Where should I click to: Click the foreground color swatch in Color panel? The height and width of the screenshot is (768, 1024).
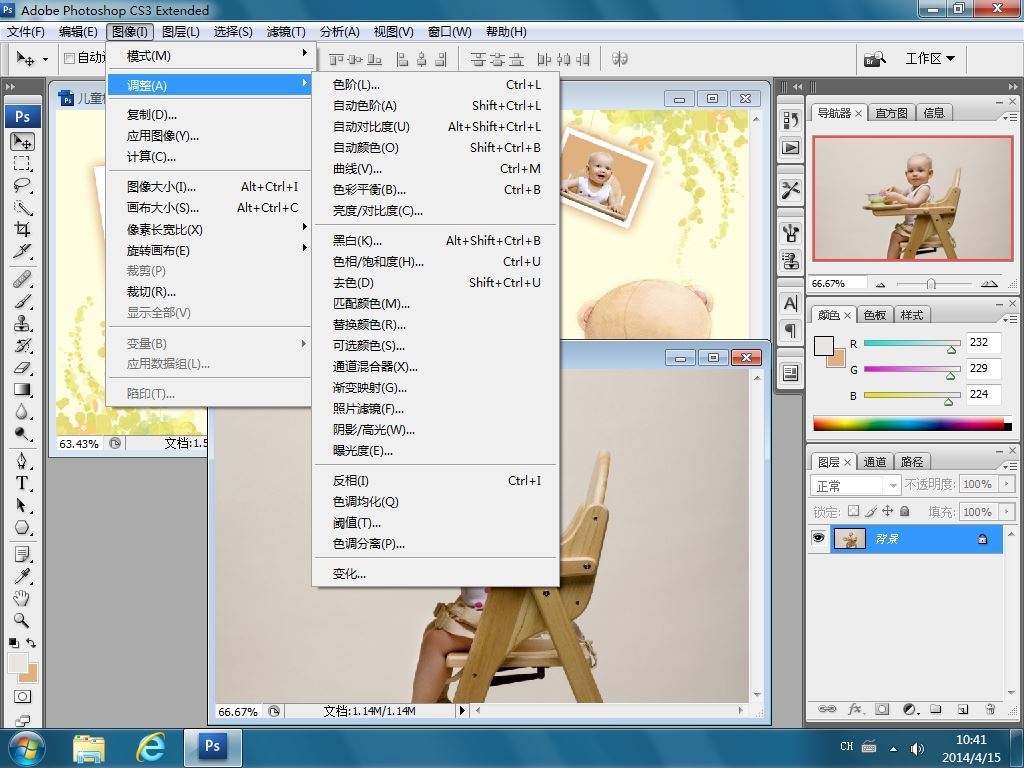point(824,346)
